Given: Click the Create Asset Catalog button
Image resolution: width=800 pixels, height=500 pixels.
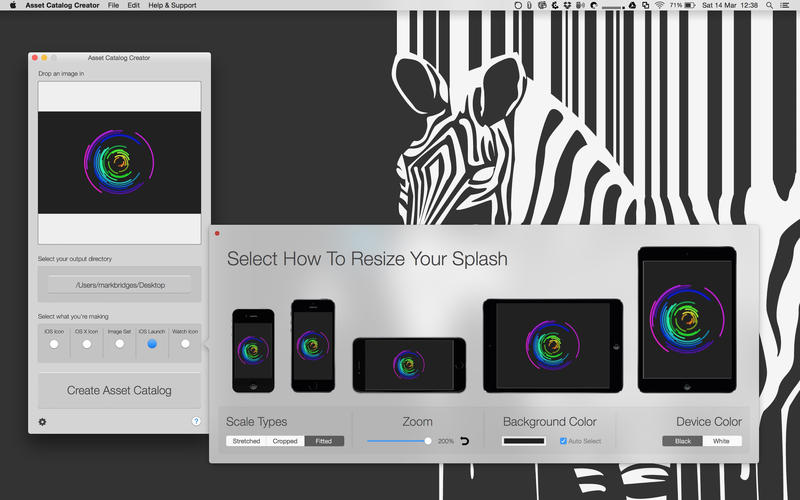Looking at the screenshot, I should tap(119, 390).
